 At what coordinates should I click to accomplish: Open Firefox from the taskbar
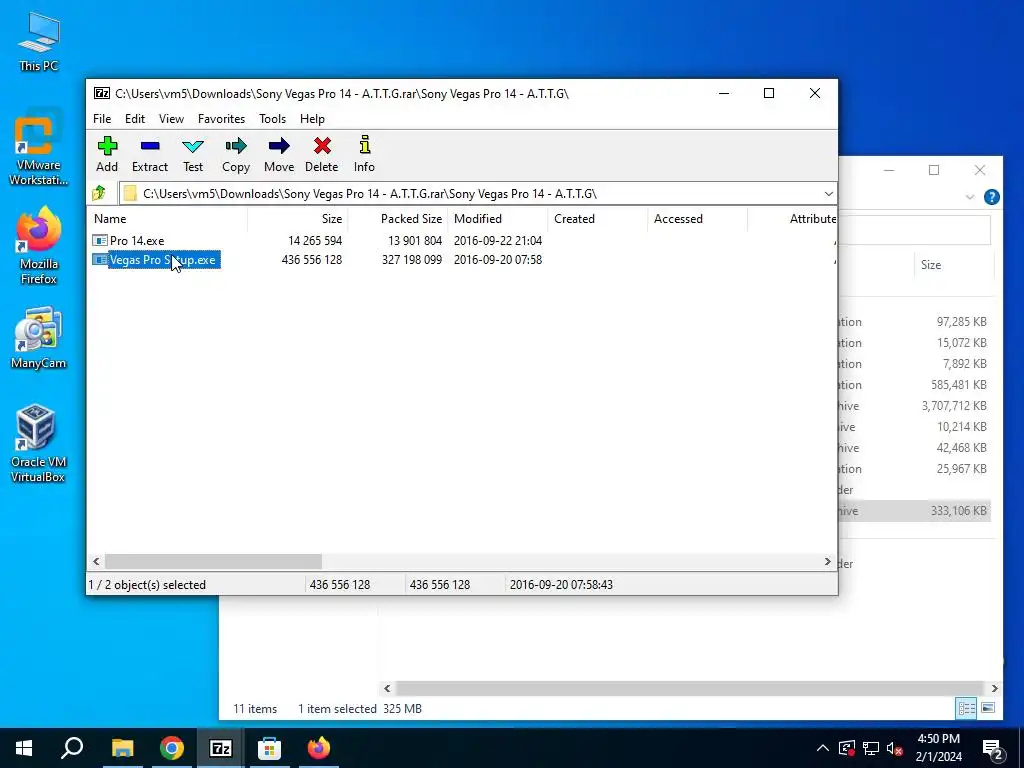(x=319, y=748)
